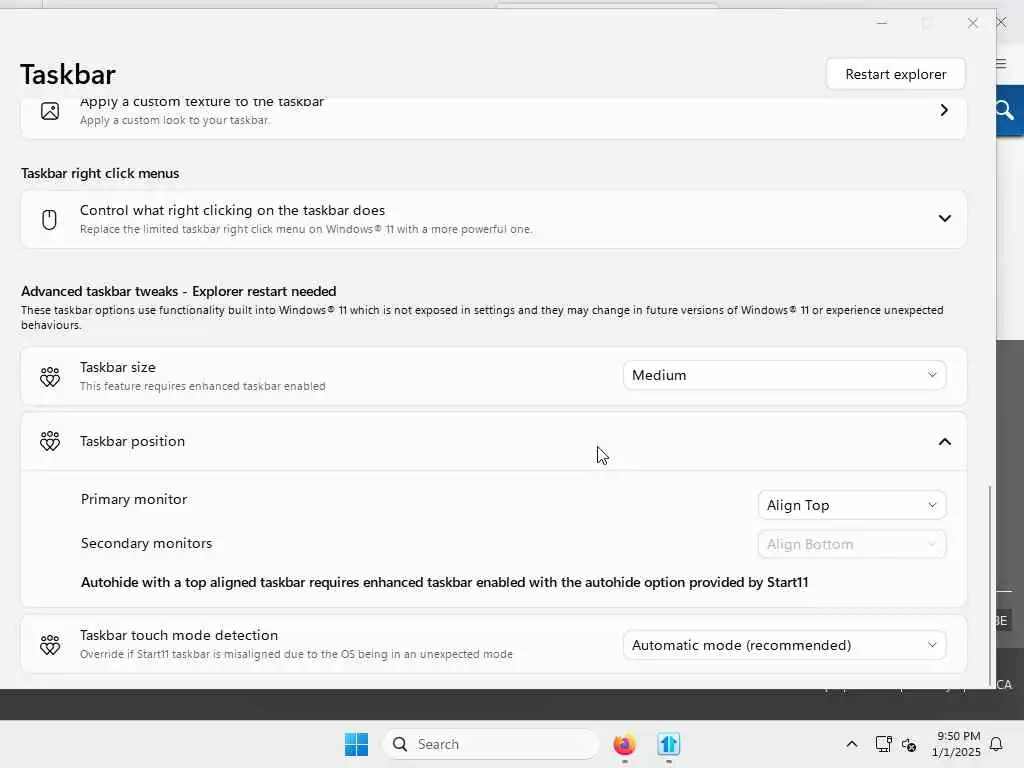1024x768 pixels.
Task: Click the icon next to Taskbar position
Action: point(50,441)
